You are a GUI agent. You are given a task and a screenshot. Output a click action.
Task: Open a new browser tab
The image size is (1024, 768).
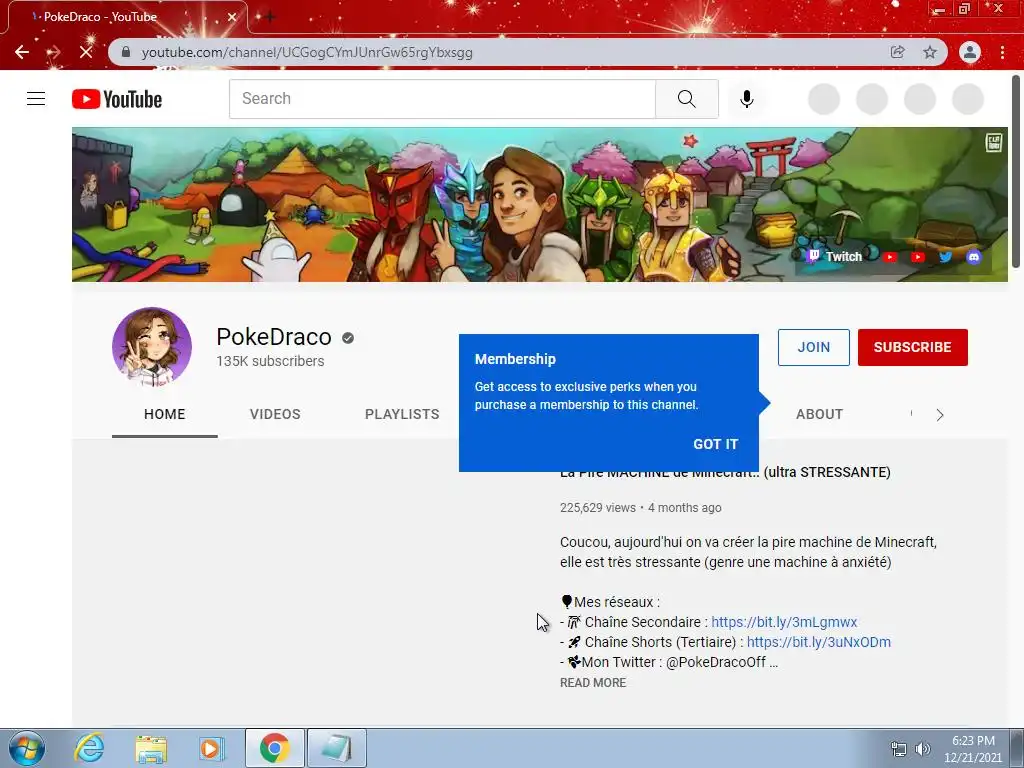pos(270,17)
